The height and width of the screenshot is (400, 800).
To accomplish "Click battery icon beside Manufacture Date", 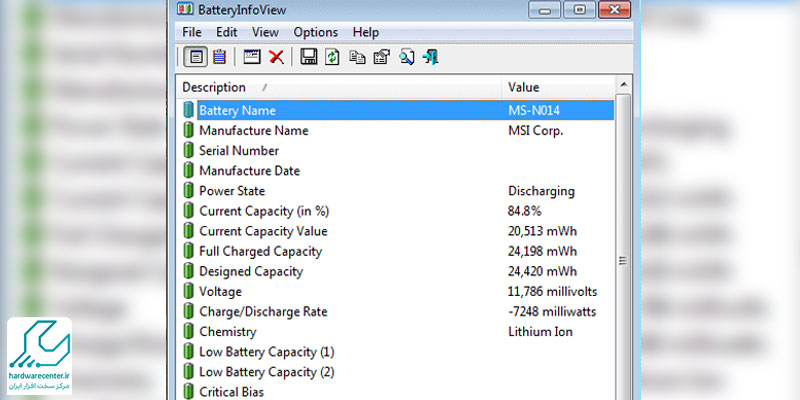I will coord(189,170).
